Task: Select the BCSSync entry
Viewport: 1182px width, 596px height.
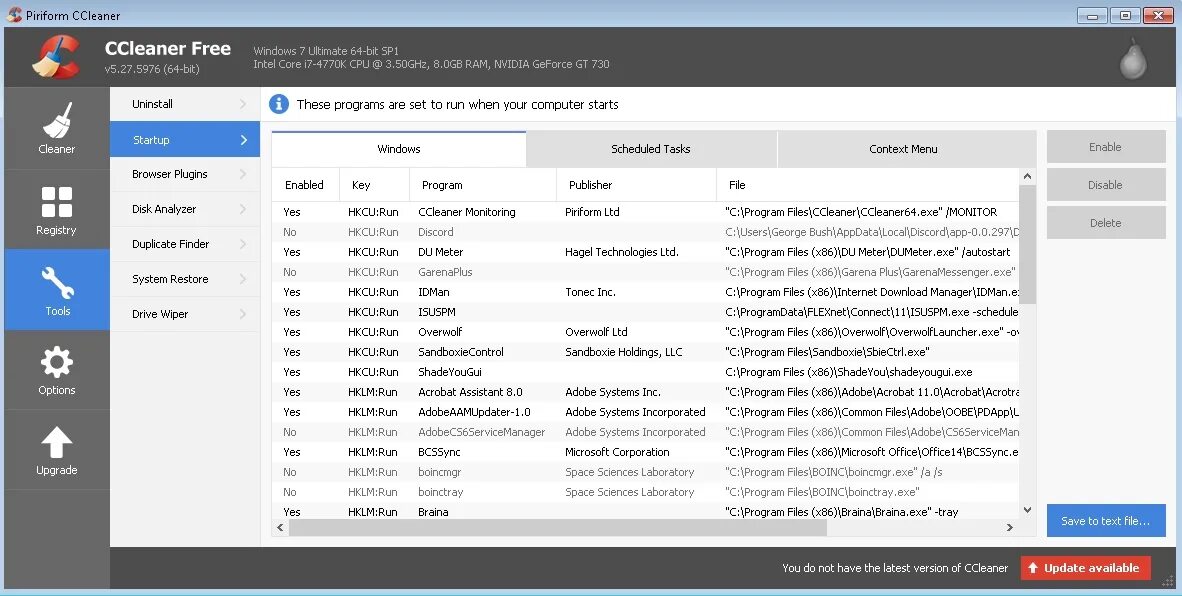Action: [645, 452]
